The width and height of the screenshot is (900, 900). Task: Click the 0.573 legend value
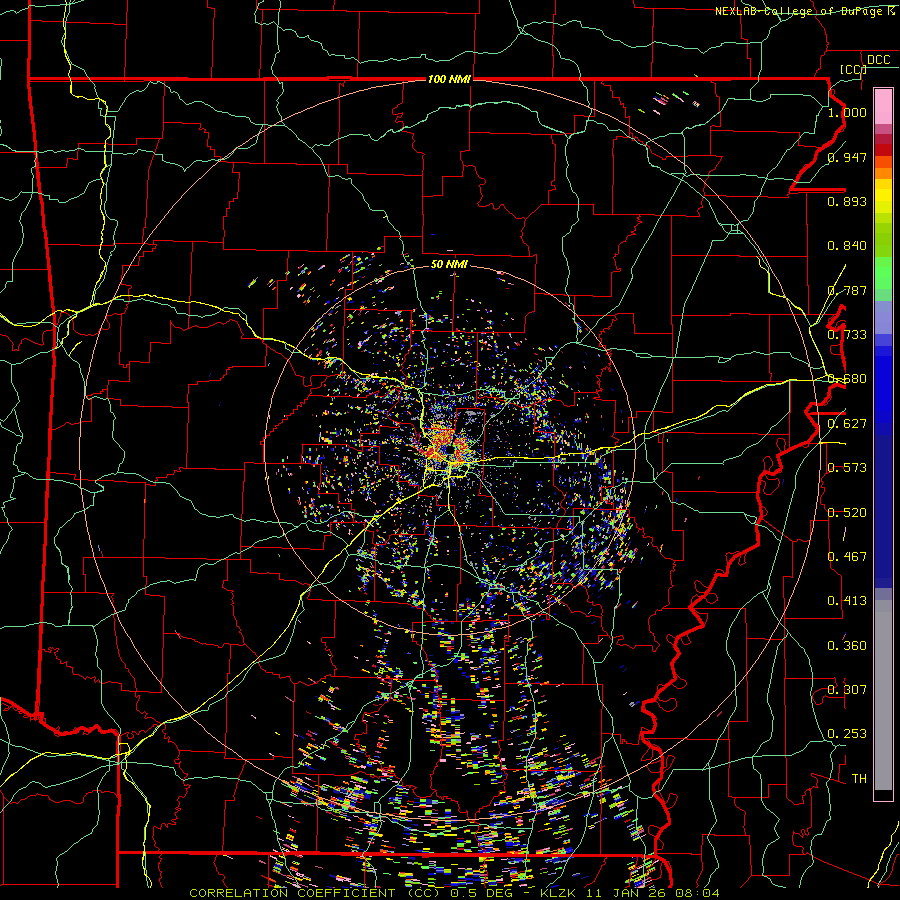coord(847,468)
